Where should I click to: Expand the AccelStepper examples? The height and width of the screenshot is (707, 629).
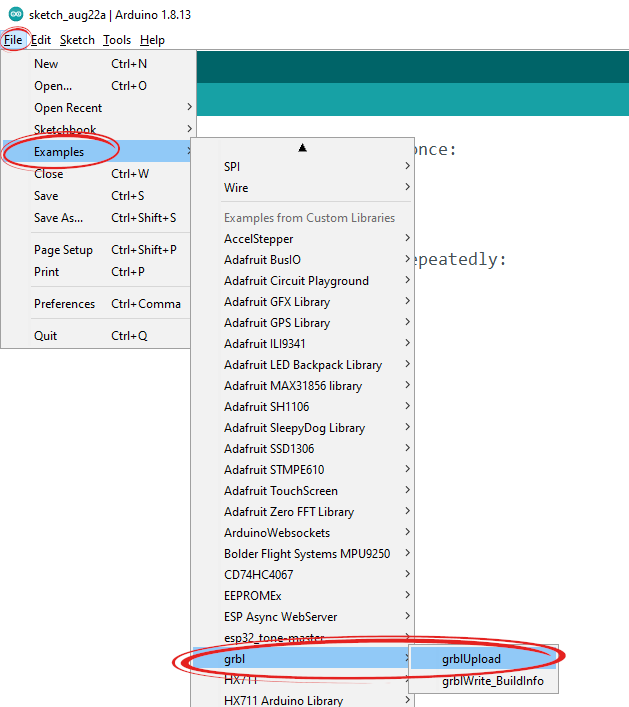pos(303,239)
